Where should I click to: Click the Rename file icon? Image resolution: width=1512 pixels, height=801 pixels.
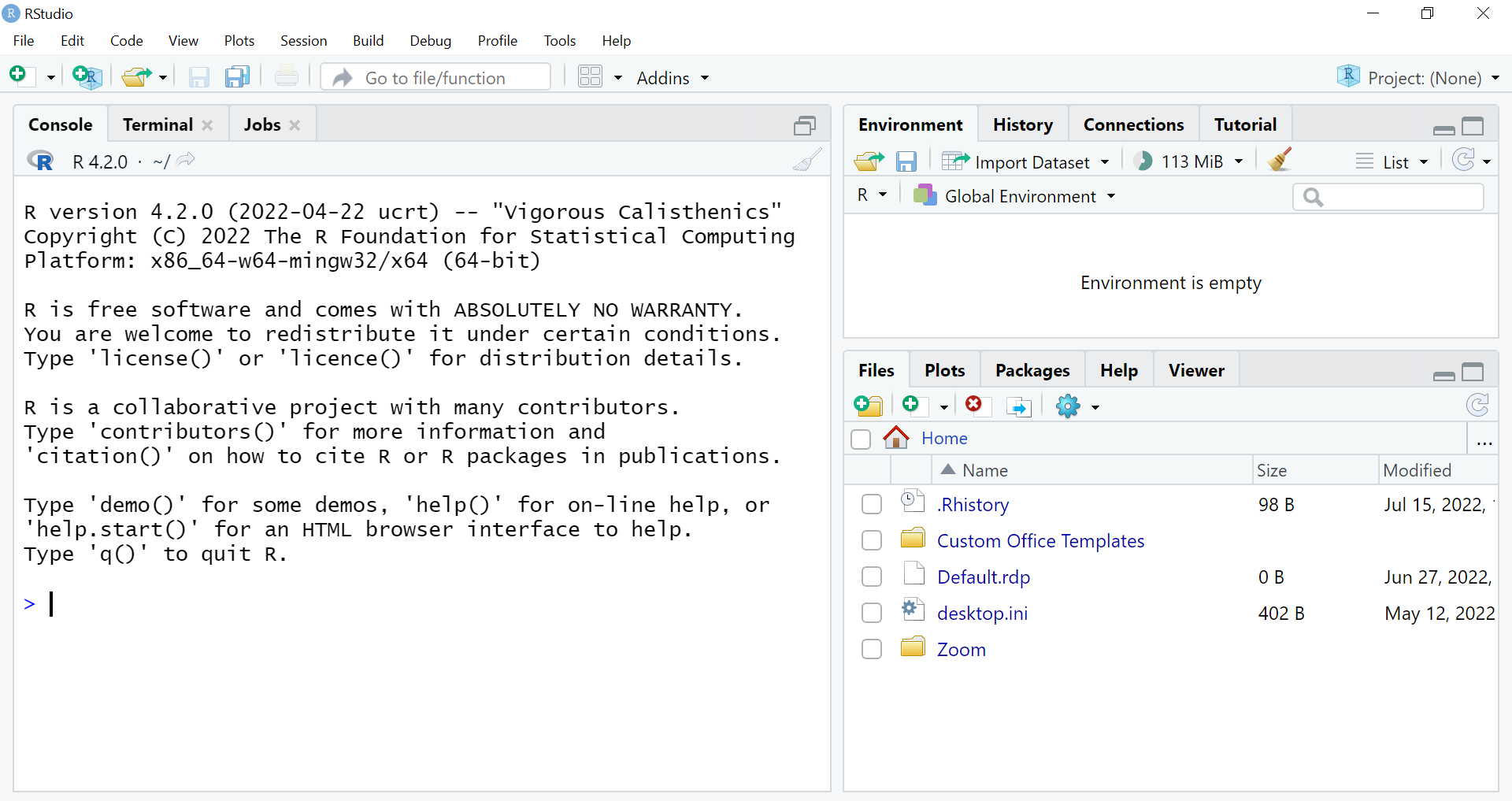pos(1019,406)
